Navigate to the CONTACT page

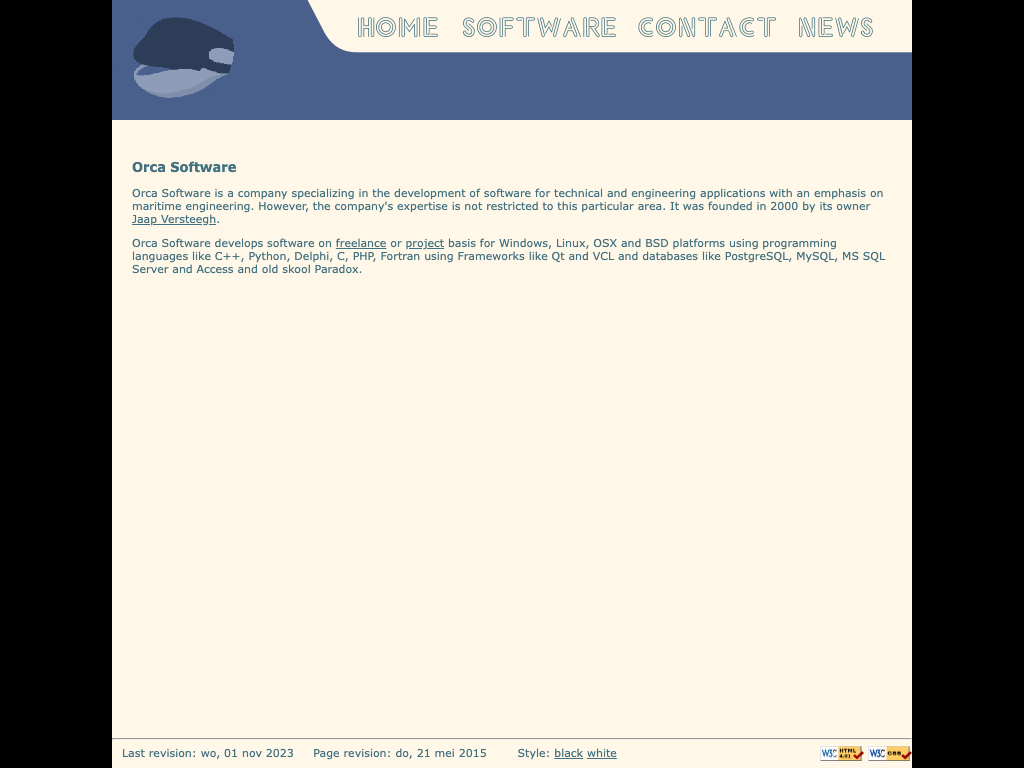pos(707,27)
